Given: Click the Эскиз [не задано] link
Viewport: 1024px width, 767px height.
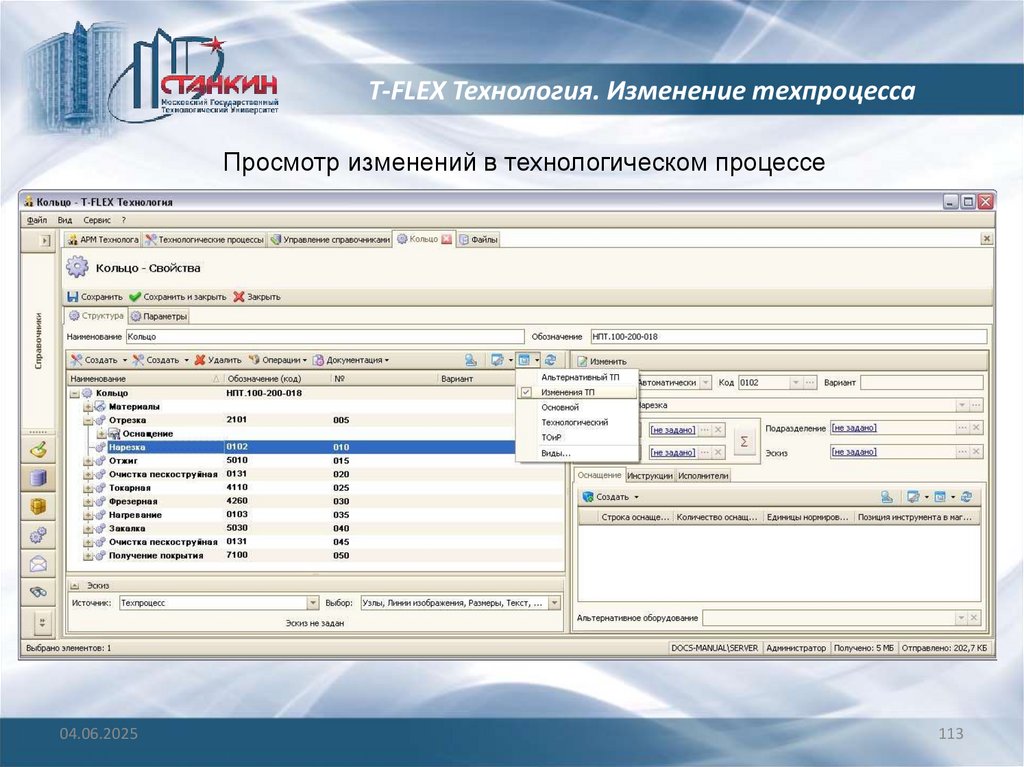Looking at the screenshot, I should tap(854, 452).
